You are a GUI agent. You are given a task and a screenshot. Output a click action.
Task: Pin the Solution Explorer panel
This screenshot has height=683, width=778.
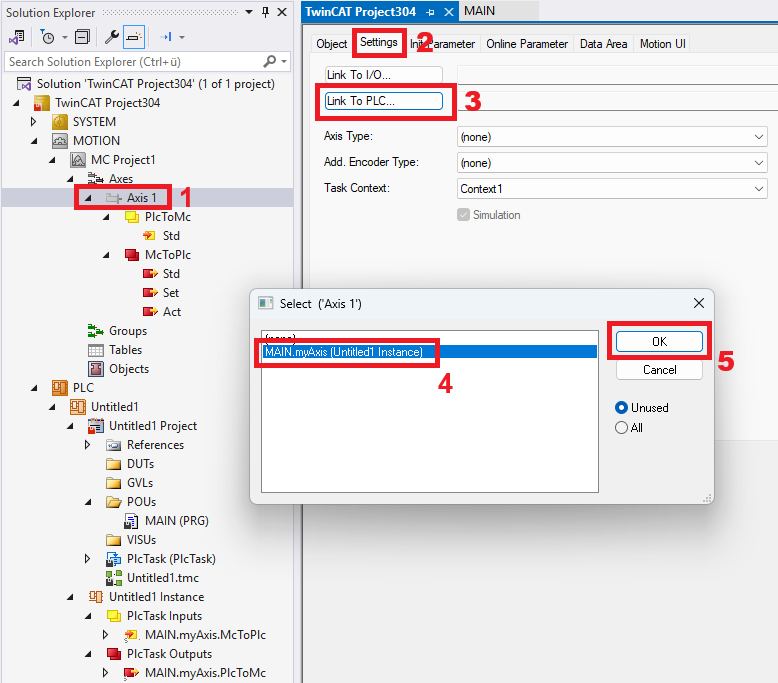click(x=265, y=12)
